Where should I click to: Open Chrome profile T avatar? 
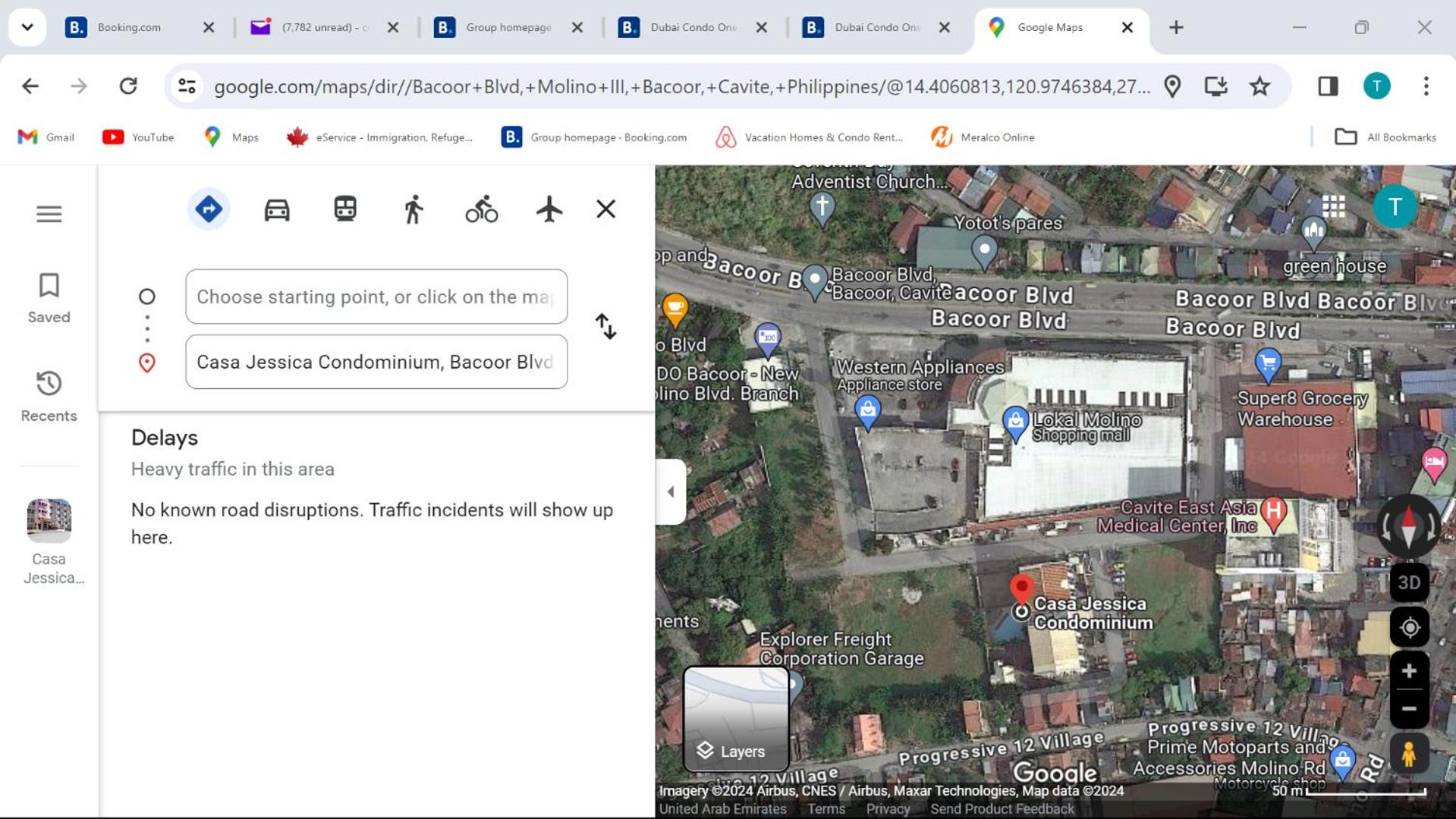(1377, 86)
